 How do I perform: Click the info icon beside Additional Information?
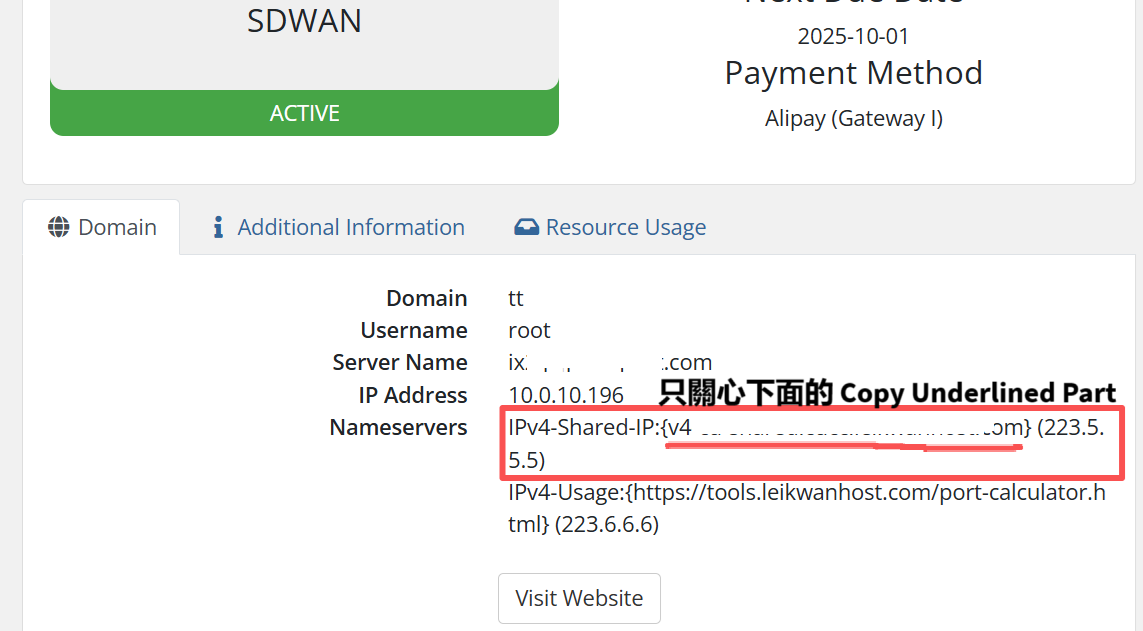click(218, 227)
